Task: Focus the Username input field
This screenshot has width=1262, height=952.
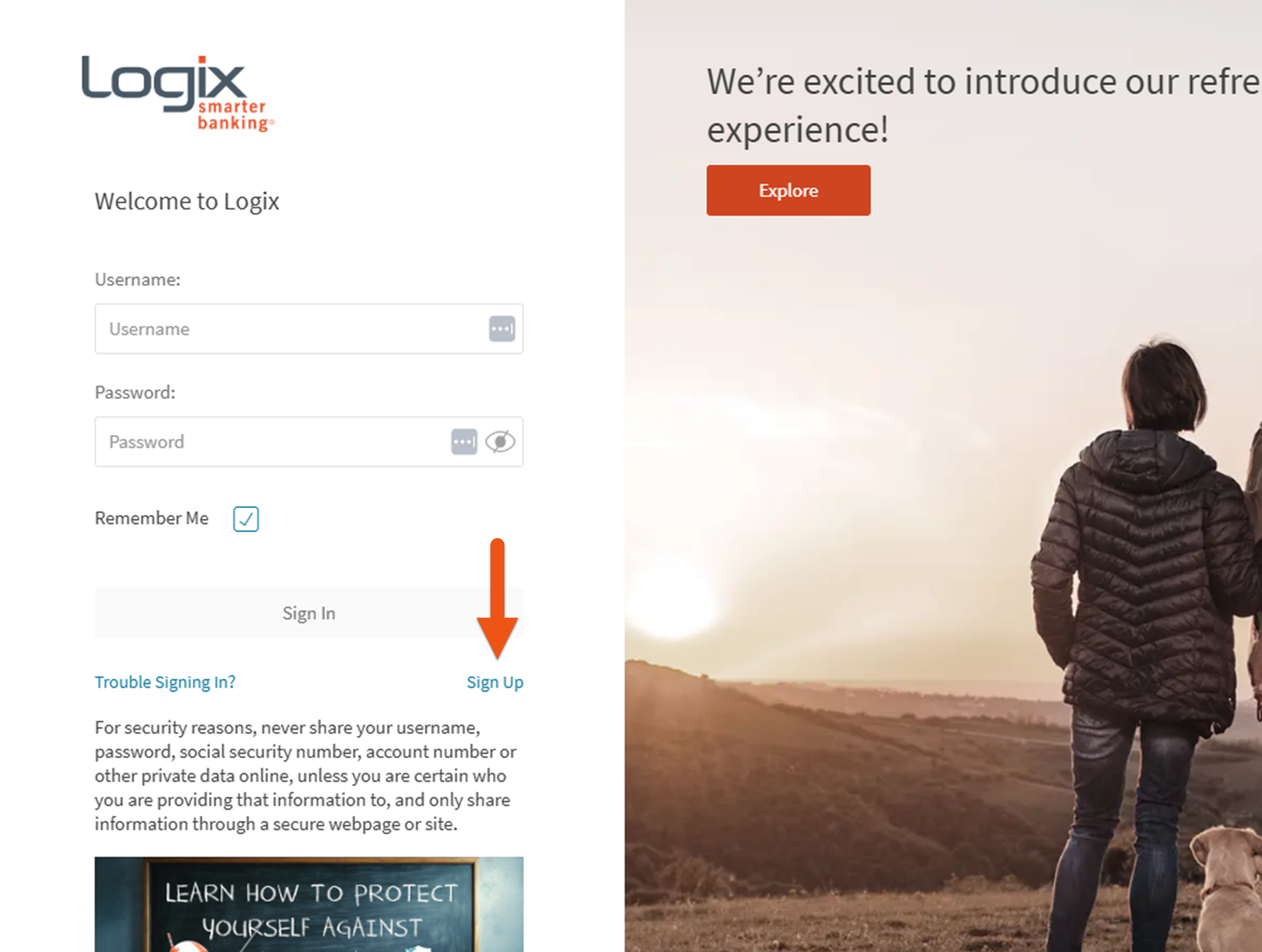Action: [309, 329]
